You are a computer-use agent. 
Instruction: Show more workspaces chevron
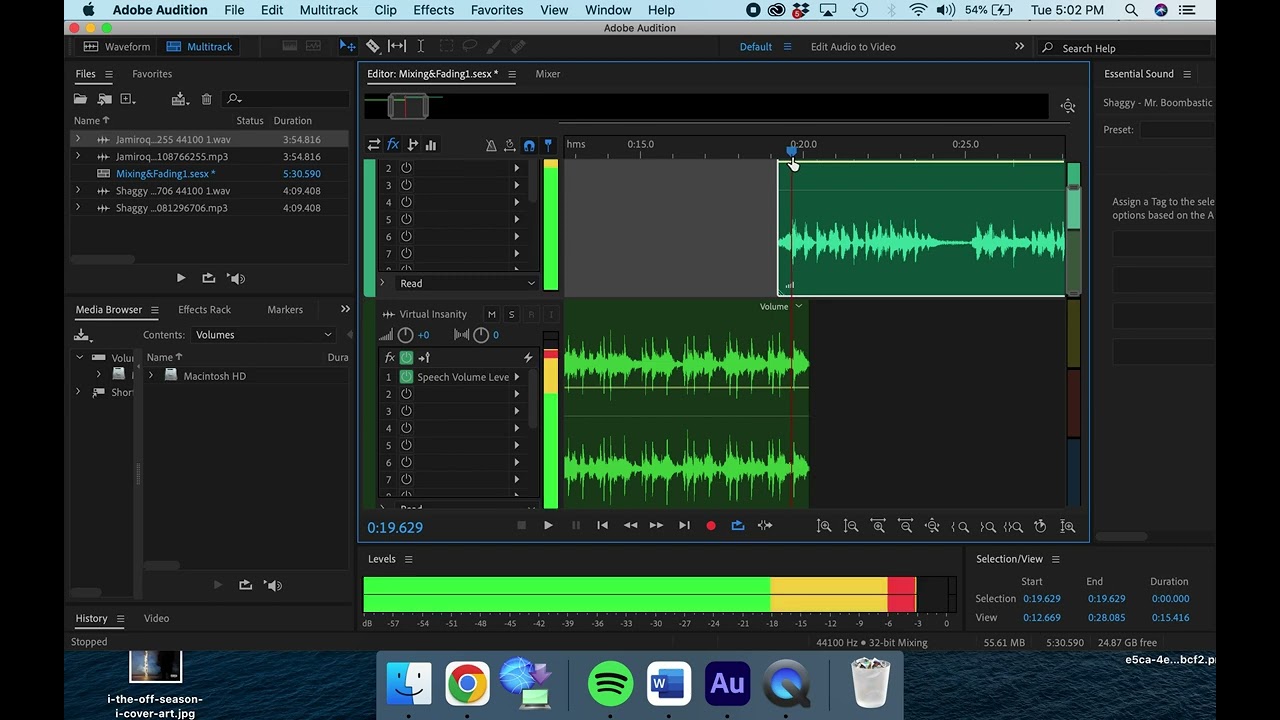[1019, 47]
